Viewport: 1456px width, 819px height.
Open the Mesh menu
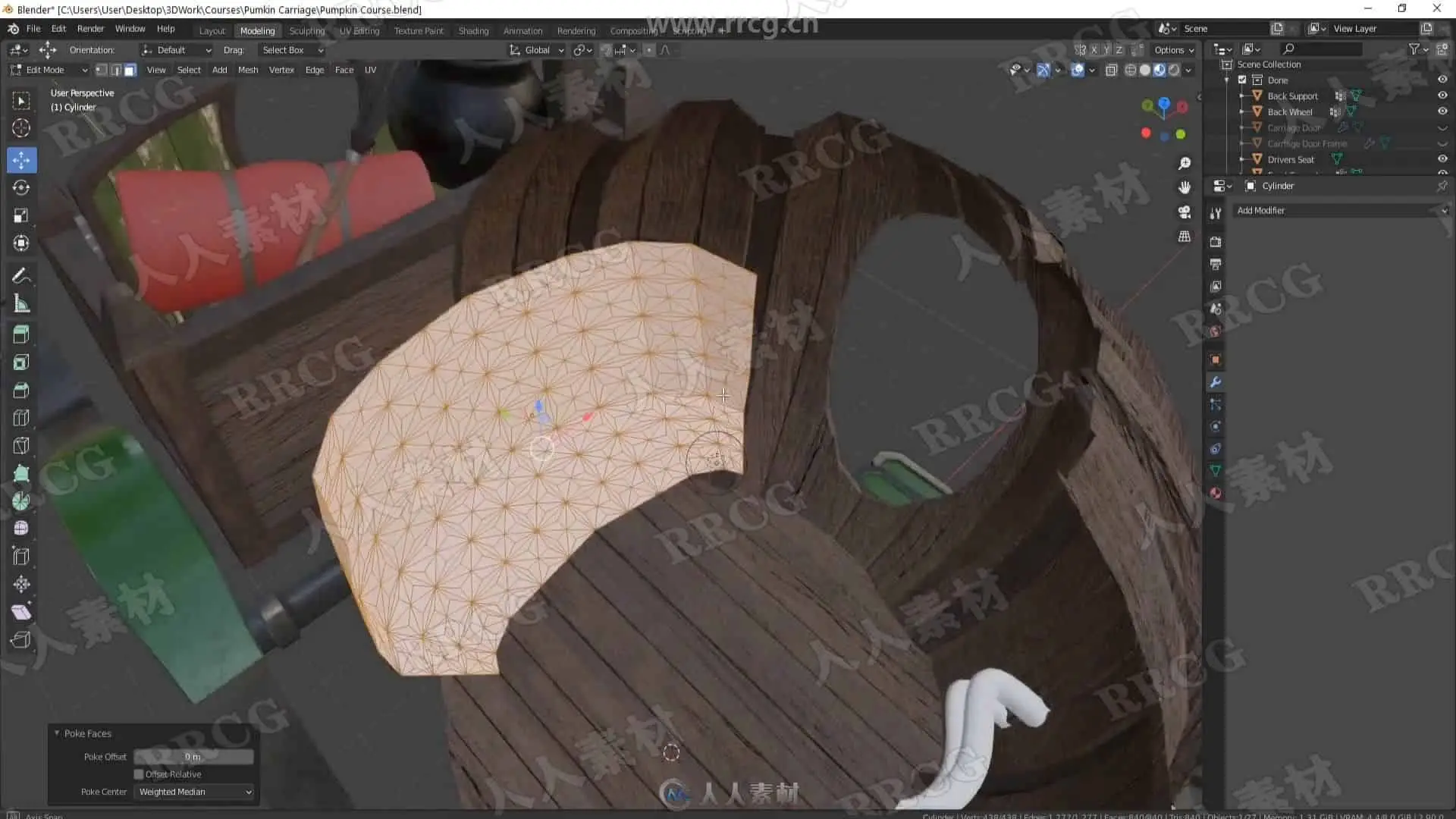(x=247, y=70)
